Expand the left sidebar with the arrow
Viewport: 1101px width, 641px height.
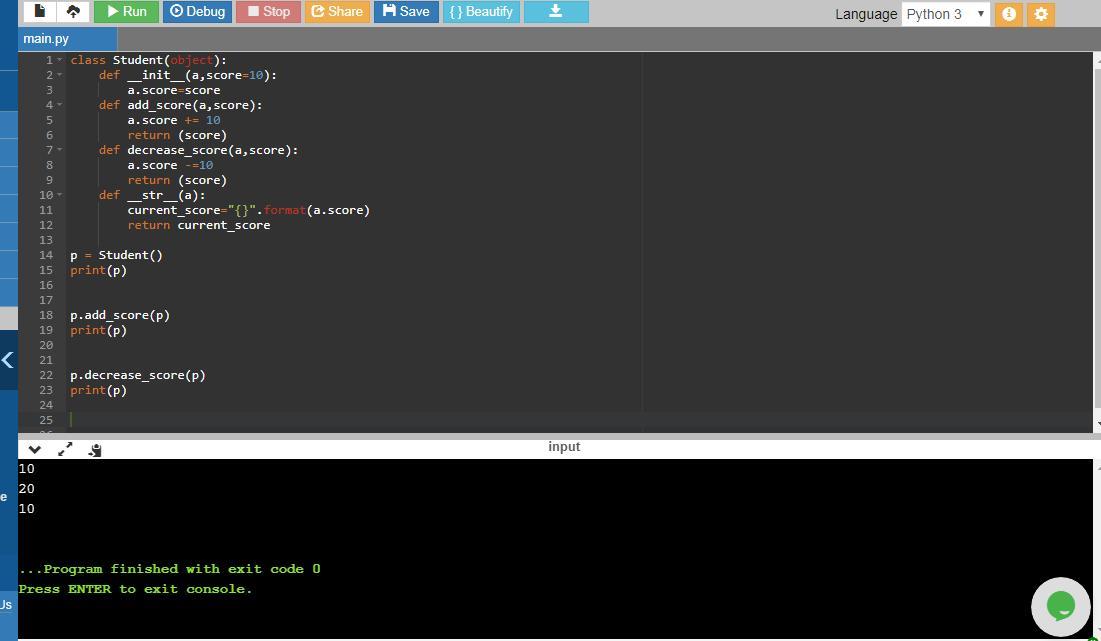[8, 360]
